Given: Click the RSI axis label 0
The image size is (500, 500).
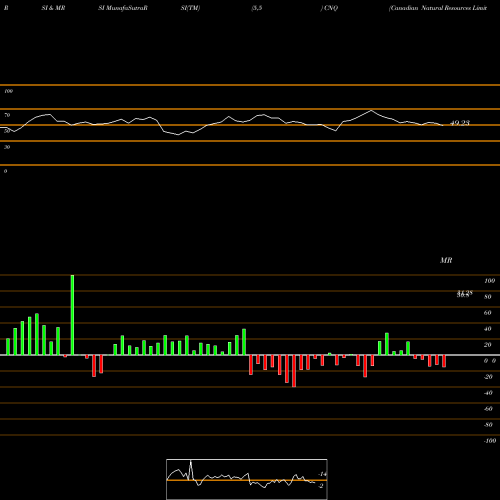Looking at the screenshot, I should point(5,171).
